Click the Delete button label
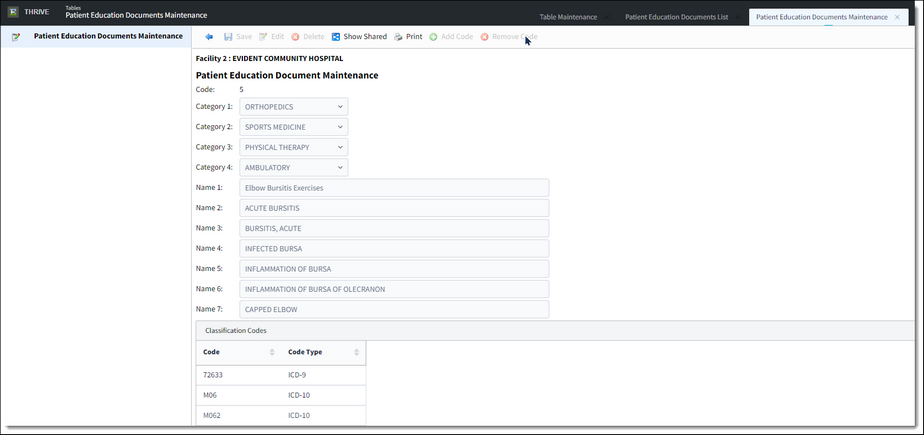 pos(314,37)
